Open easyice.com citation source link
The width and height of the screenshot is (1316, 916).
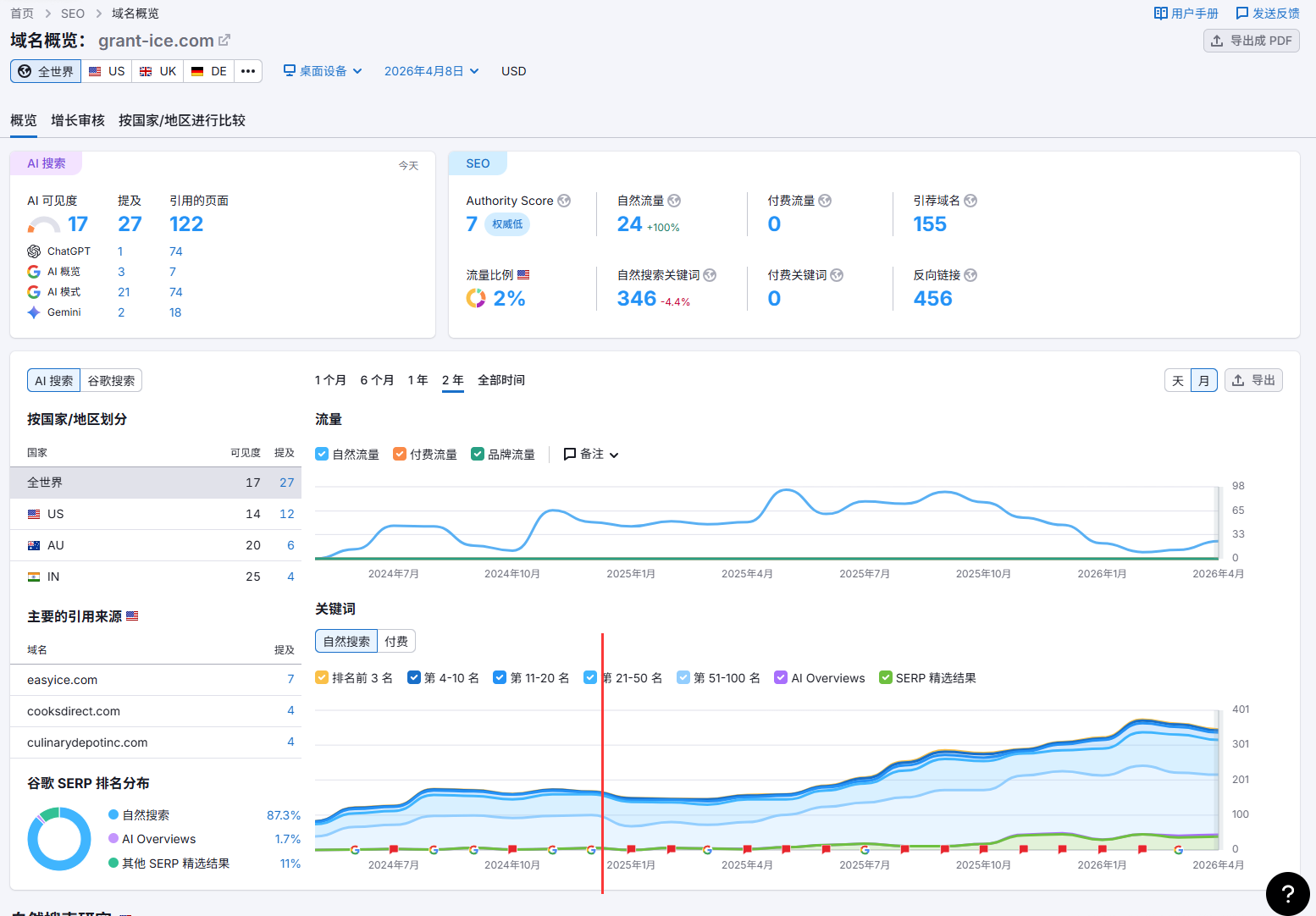(x=62, y=680)
